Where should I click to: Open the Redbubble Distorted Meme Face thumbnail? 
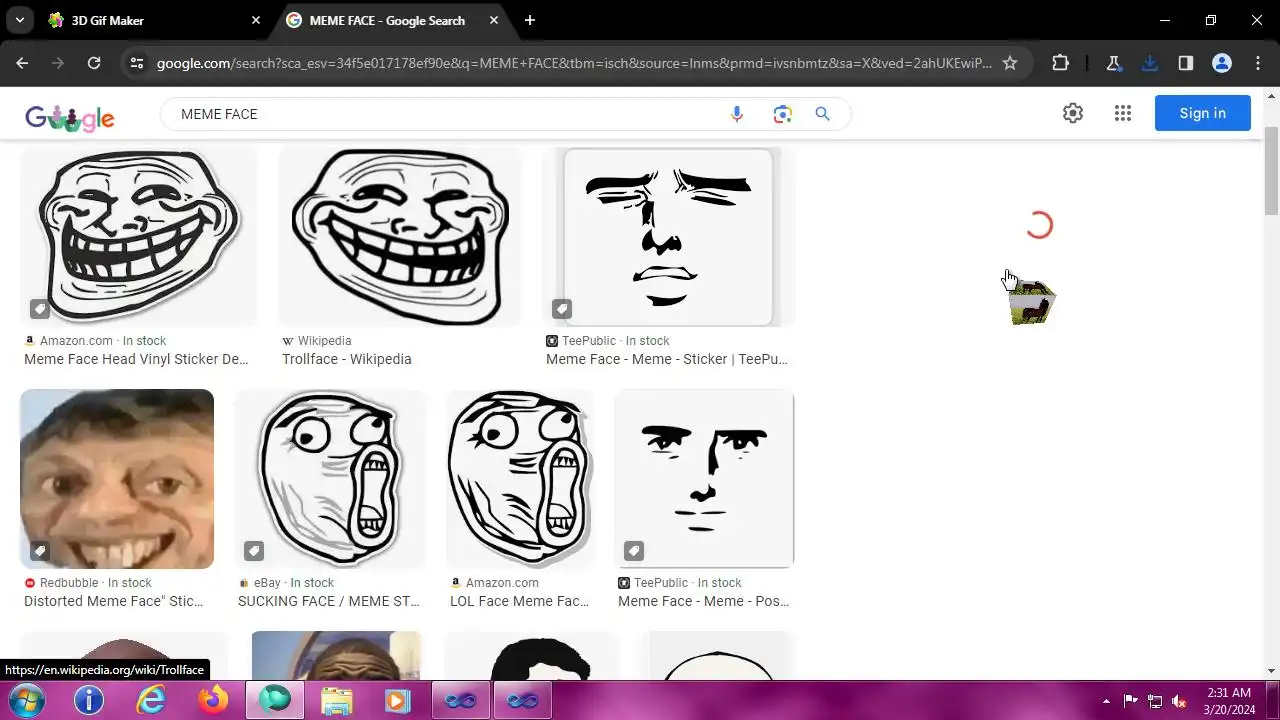(117, 479)
